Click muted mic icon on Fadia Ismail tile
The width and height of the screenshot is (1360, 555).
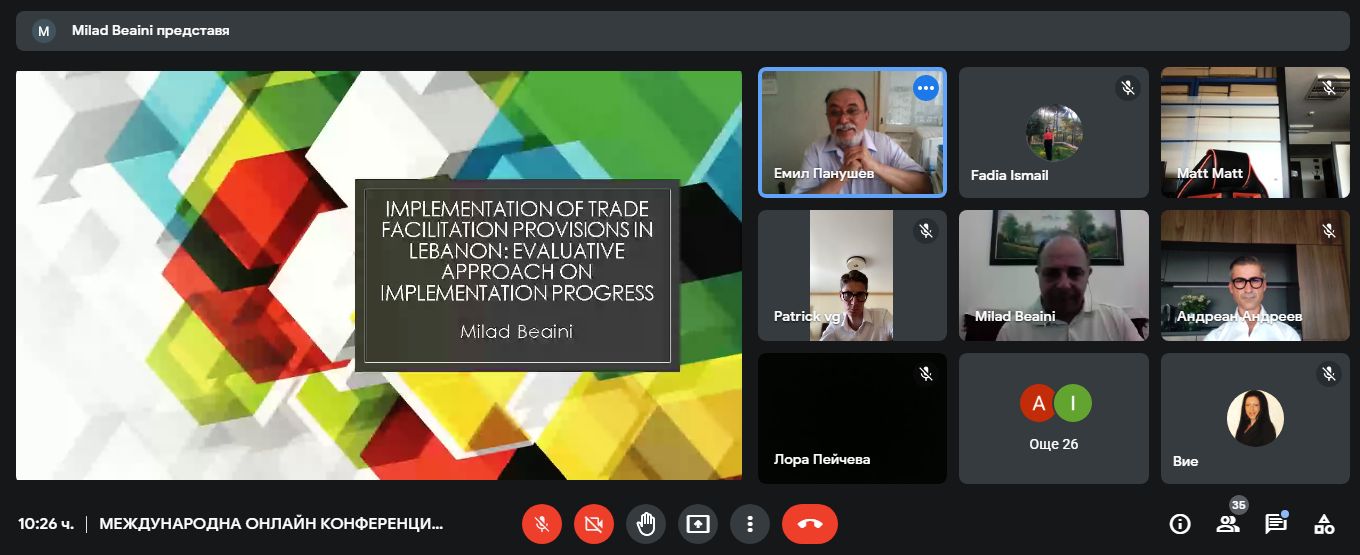tap(1128, 88)
